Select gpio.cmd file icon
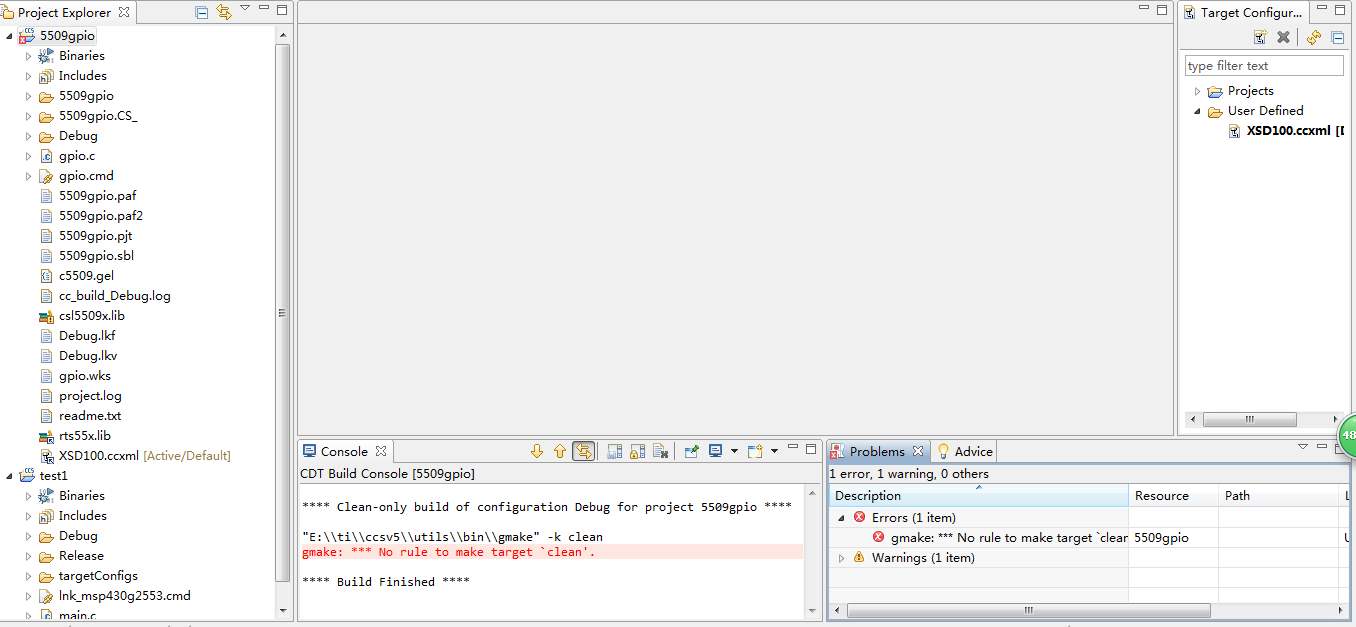1356x627 pixels. 46,176
